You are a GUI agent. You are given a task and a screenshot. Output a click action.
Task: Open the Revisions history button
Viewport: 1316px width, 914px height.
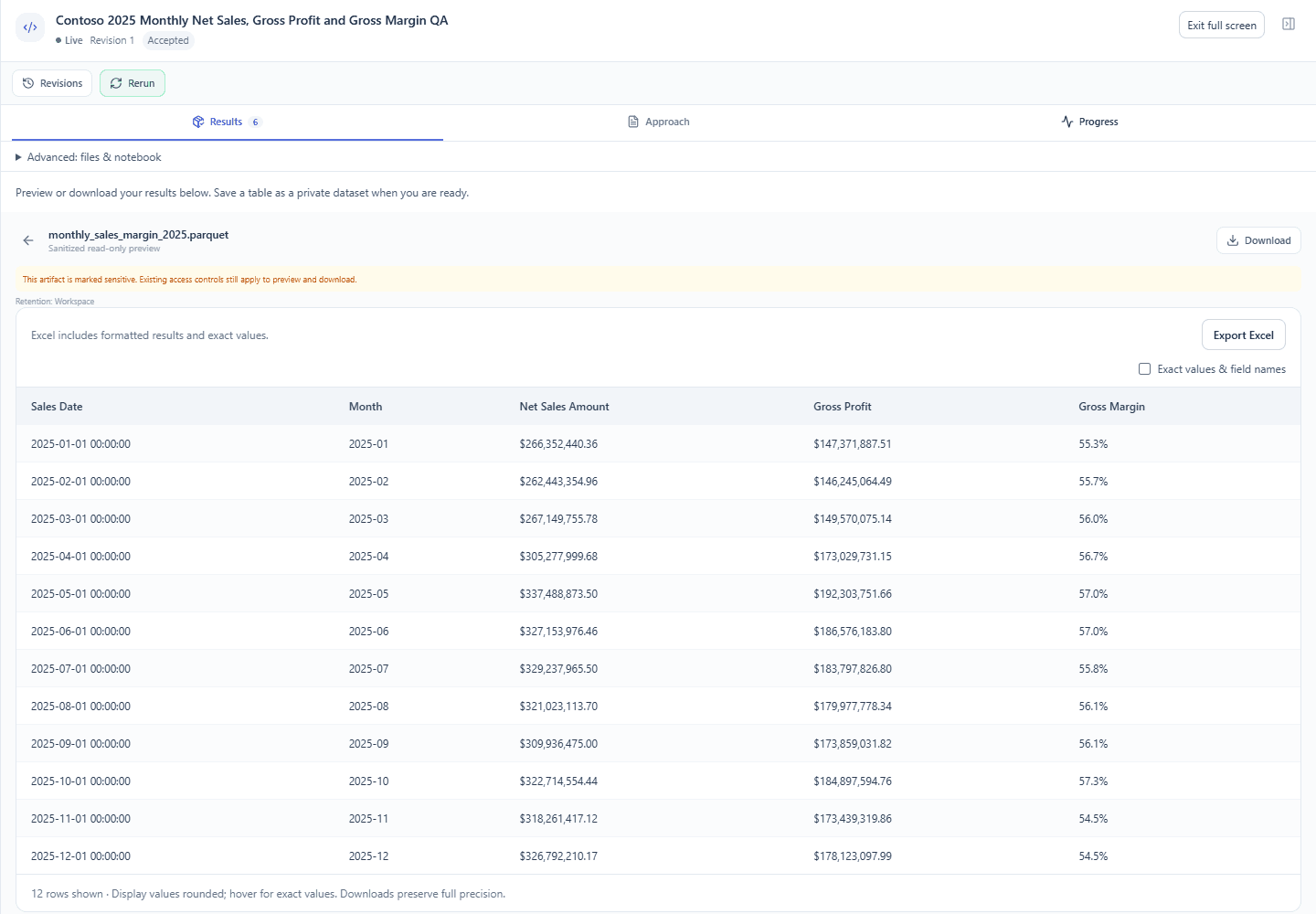52,83
